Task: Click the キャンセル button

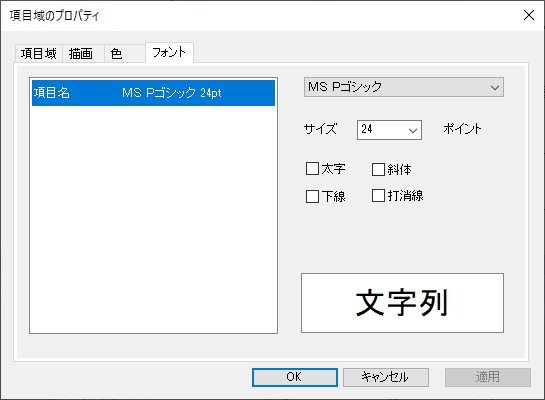Action: (386, 377)
